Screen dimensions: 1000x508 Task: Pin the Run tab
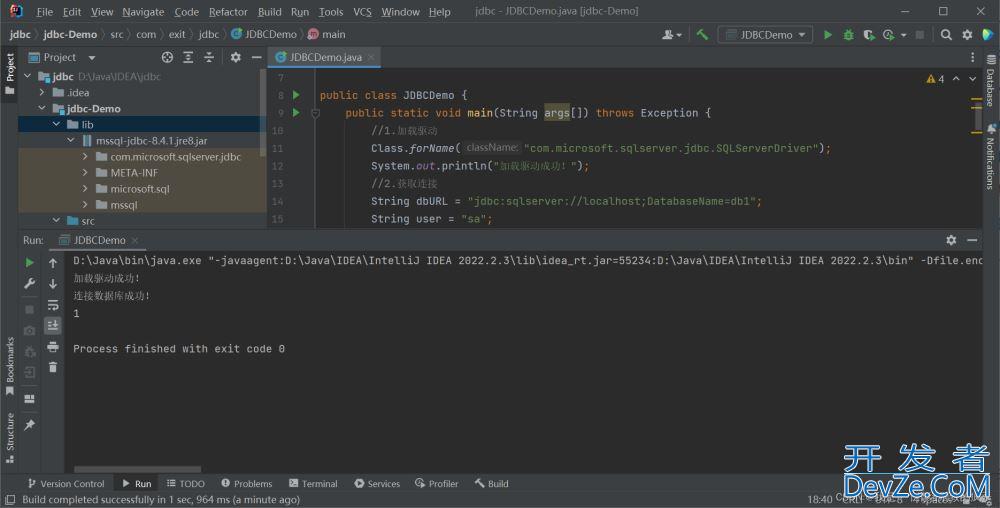[x=29, y=425]
